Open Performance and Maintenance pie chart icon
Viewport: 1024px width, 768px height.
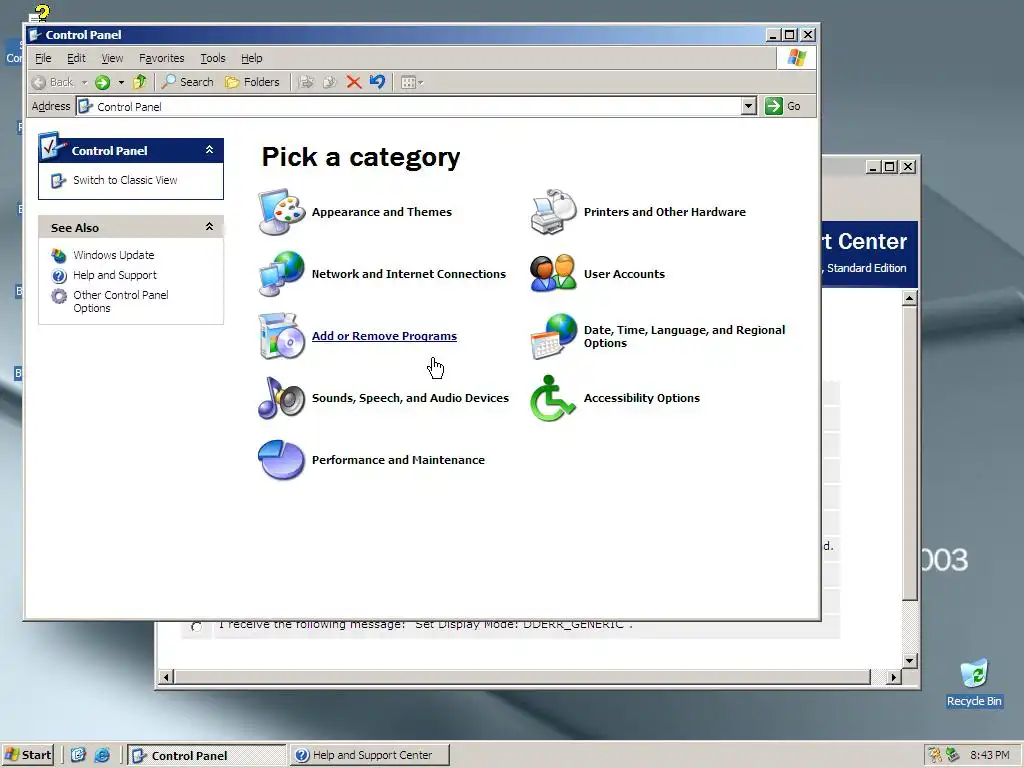[281, 460]
